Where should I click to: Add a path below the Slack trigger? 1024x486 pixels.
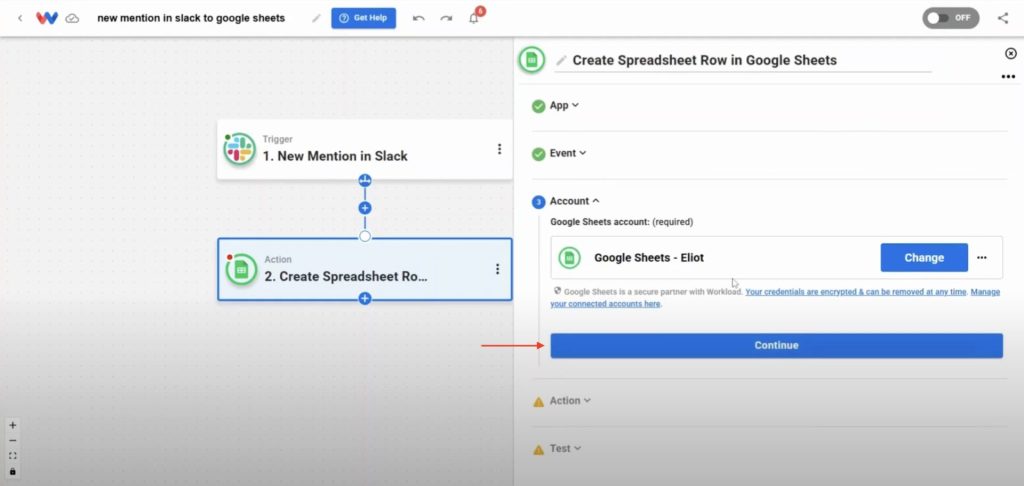point(365,180)
